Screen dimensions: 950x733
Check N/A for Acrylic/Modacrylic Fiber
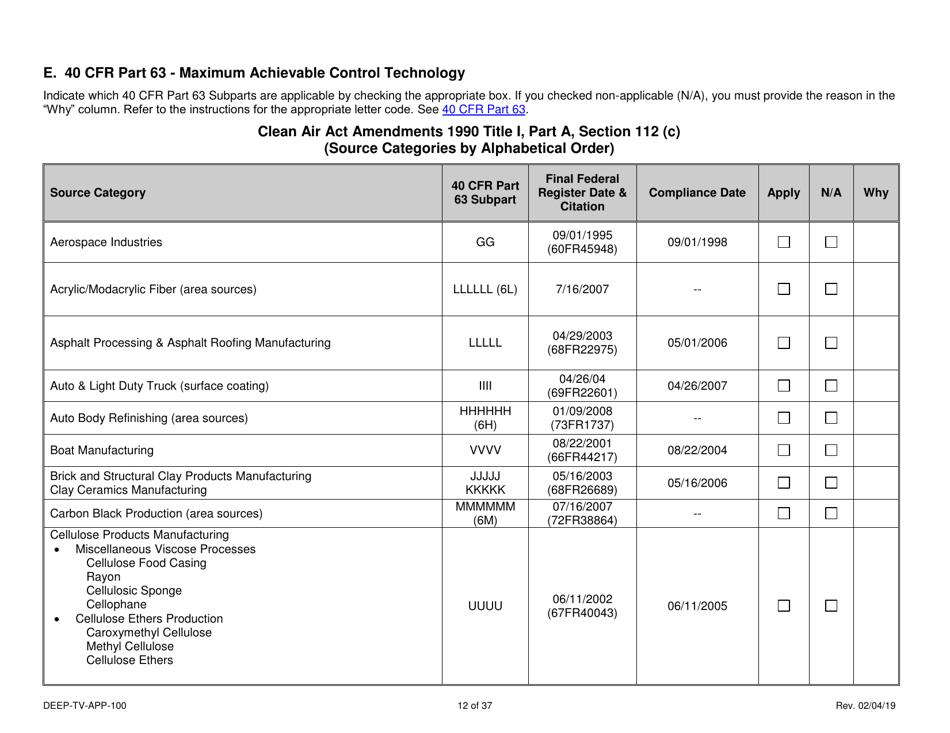[831, 288]
